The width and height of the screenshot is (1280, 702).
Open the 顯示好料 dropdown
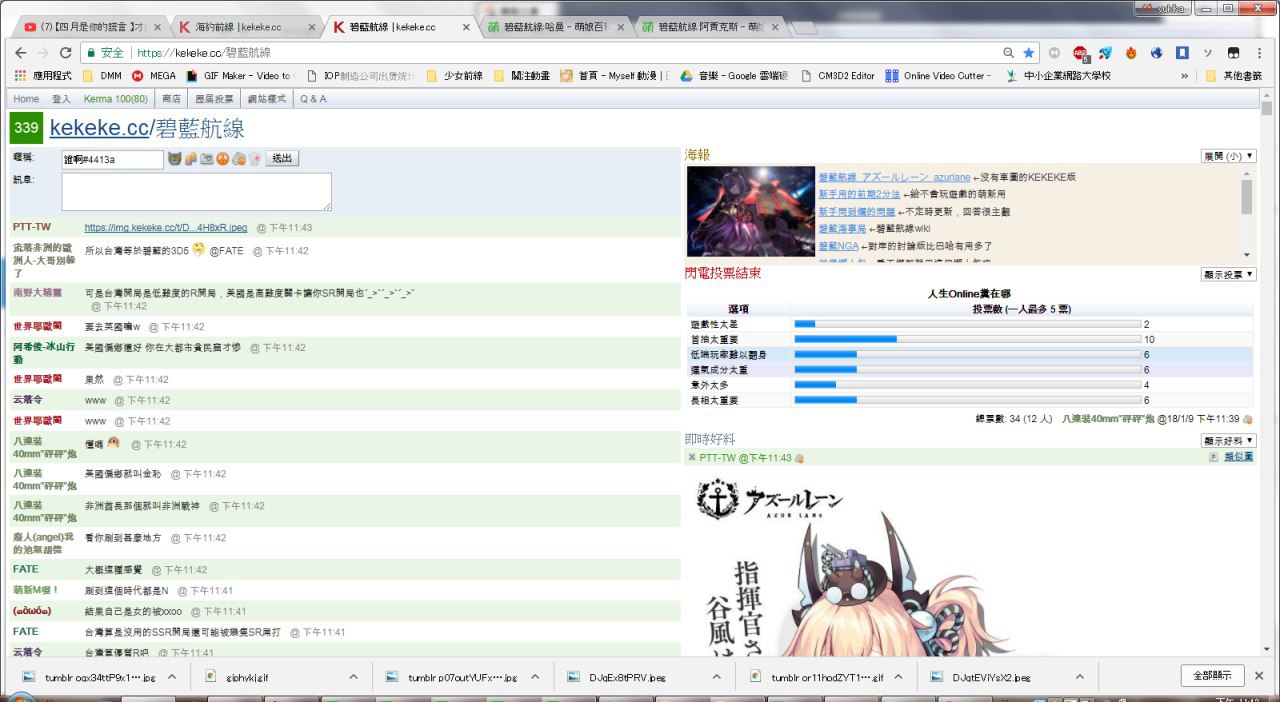point(1228,440)
